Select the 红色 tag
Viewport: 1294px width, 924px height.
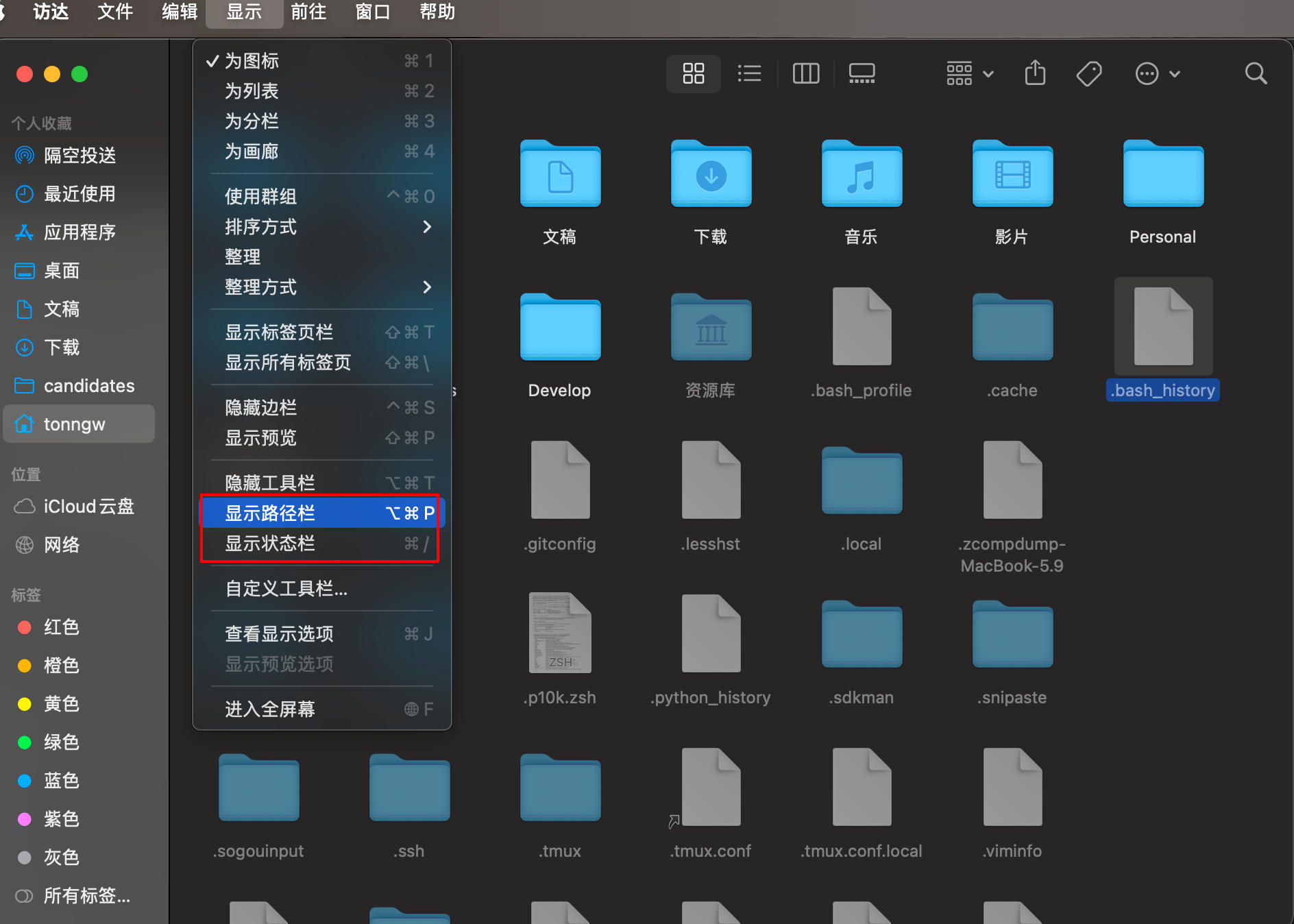pyautogui.click(x=80, y=627)
